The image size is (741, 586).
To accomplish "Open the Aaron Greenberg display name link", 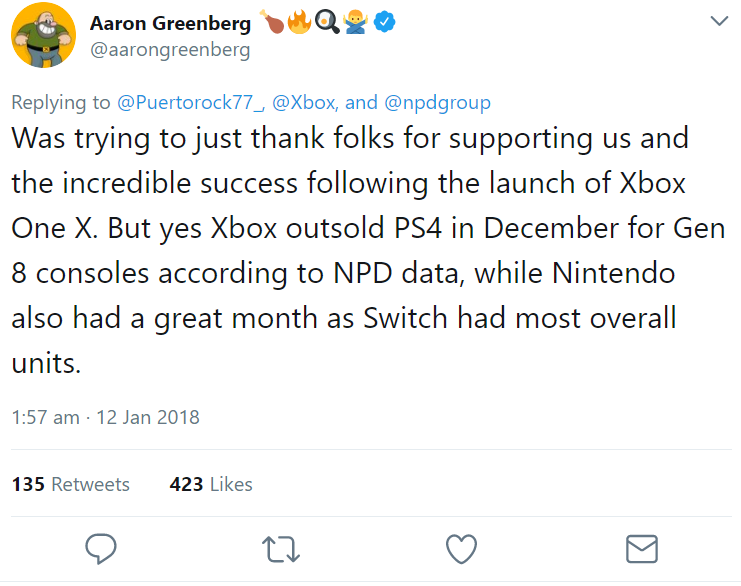I will click(171, 23).
